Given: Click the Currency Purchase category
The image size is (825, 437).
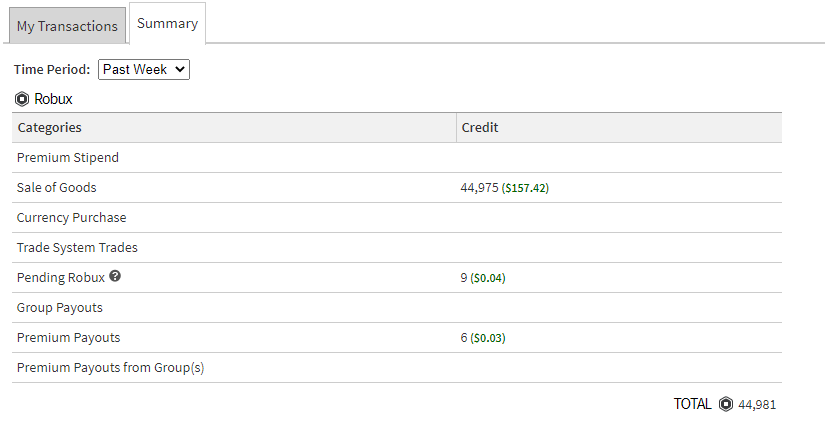Looking at the screenshot, I should pyautogui.click(x=72, y=218).
